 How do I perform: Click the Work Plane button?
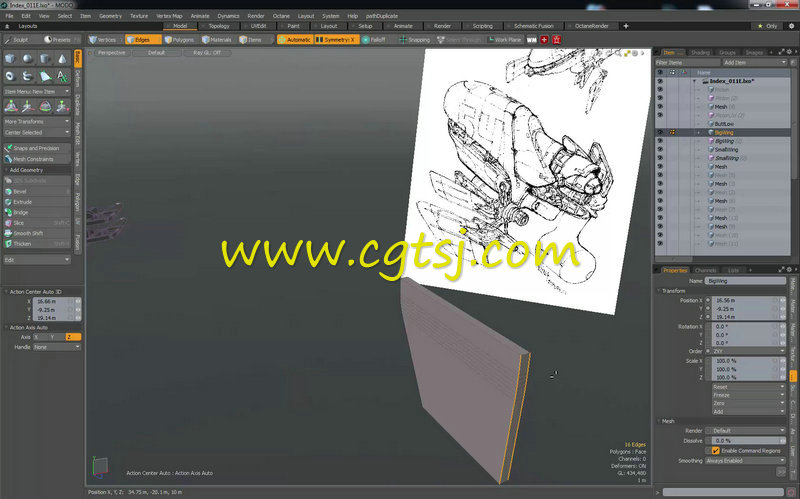click(x=504, y=39)
